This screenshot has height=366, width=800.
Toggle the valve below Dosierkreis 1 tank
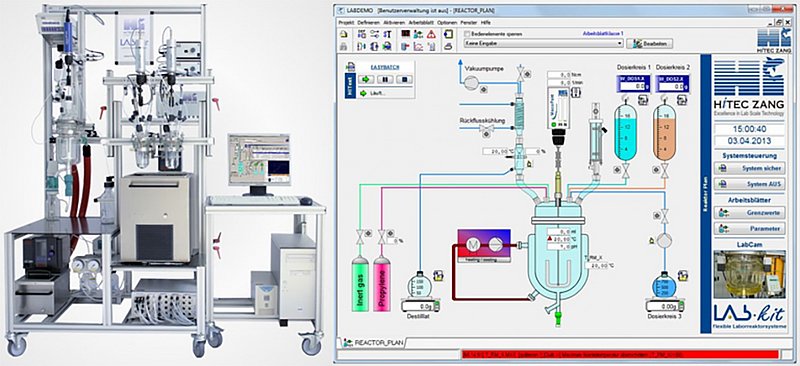[x=626, y=171]
